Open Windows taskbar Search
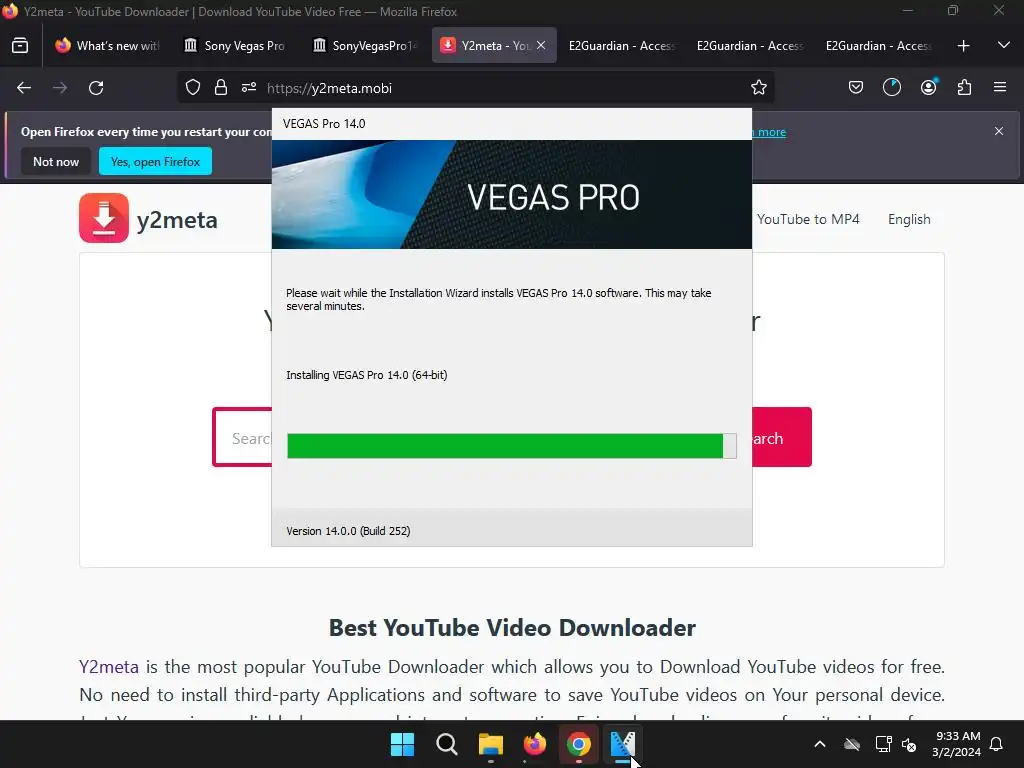This screenshot has width=1024, height=768. click(x=447, y=744)
